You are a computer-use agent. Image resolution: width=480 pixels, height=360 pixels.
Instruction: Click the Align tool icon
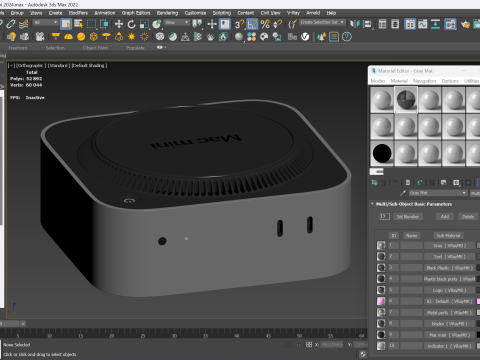(367, 24)
